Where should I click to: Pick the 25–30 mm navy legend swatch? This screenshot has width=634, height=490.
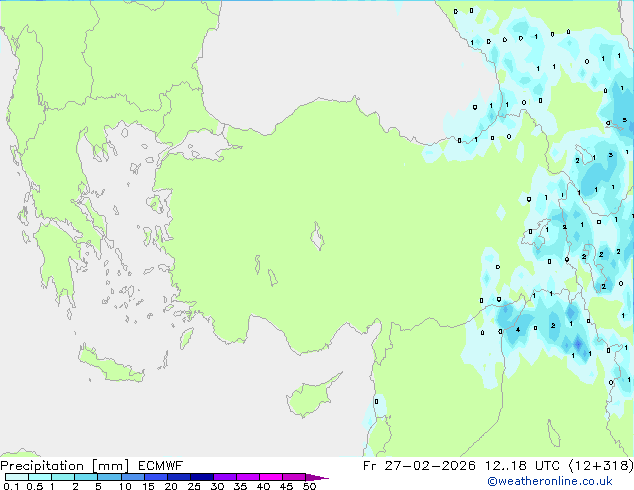click(x=202, y=477)
